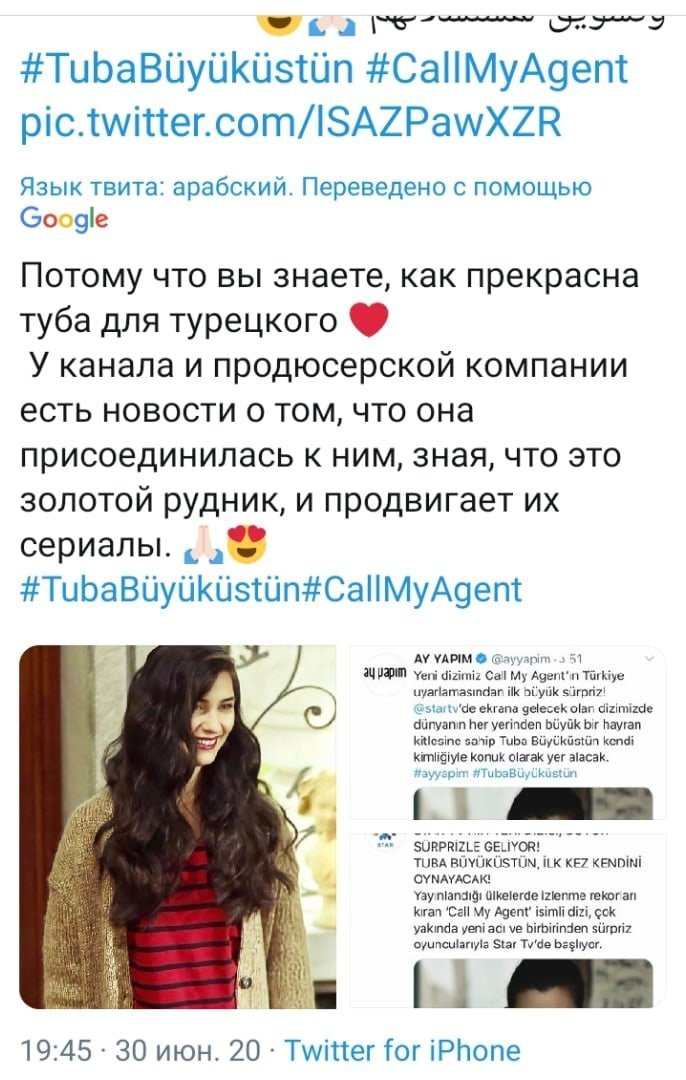Tap the tweet language translation notice
Image resolution: width=686 pixels, height=1080 pixels.
(x=305, y=187)
